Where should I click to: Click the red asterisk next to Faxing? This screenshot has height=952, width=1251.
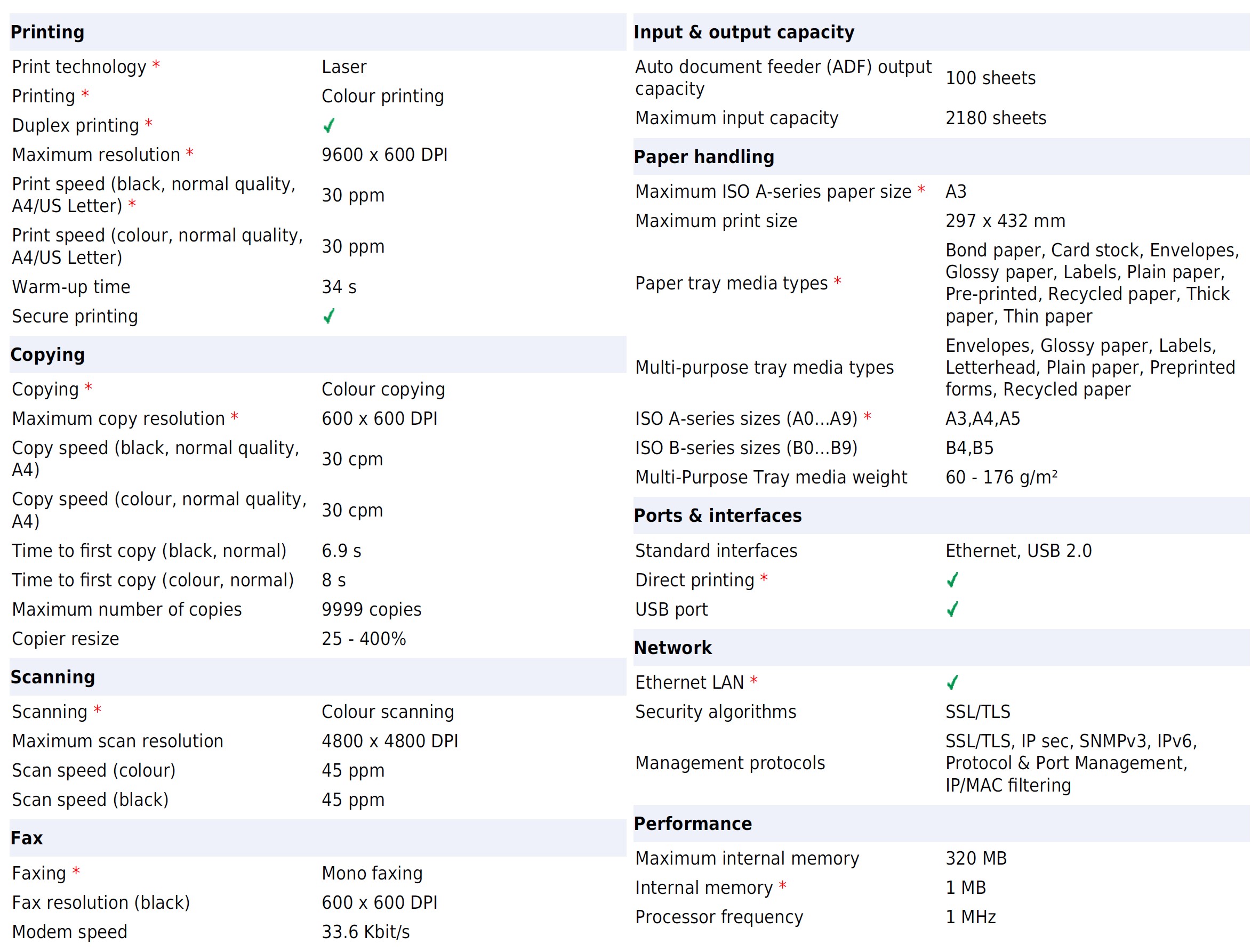click(x=76, y=872)
